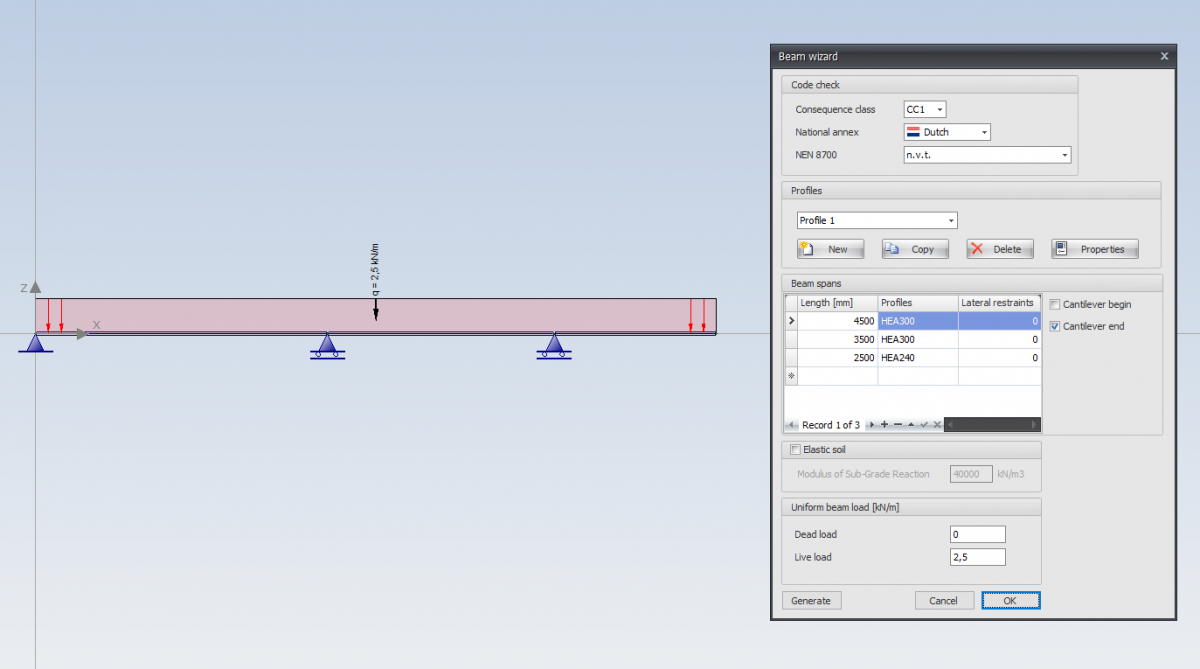Click the first pin support at beam start

37,344
